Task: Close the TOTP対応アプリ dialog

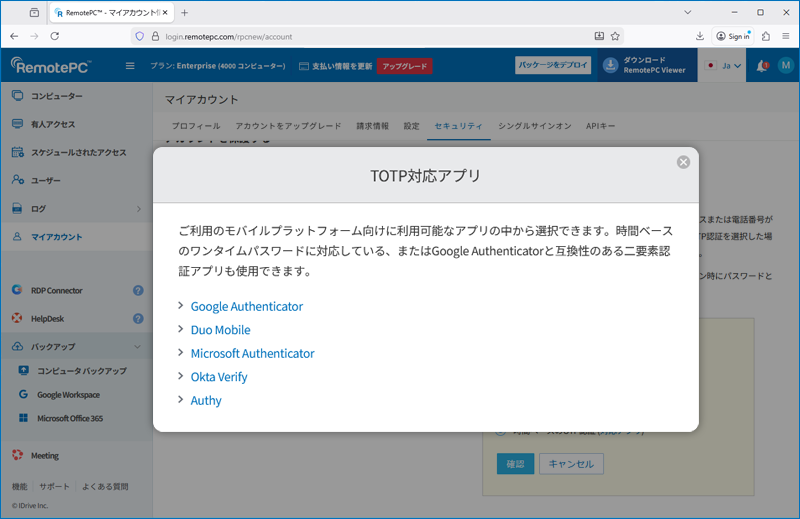Action: click(x=683, y=162)
